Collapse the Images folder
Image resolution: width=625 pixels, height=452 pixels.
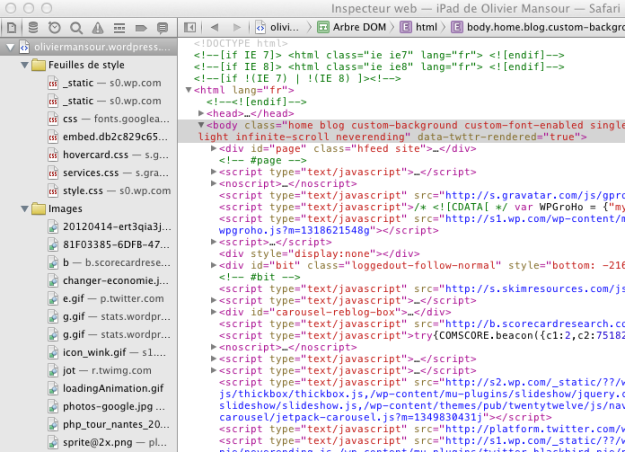tap(25, 208)
